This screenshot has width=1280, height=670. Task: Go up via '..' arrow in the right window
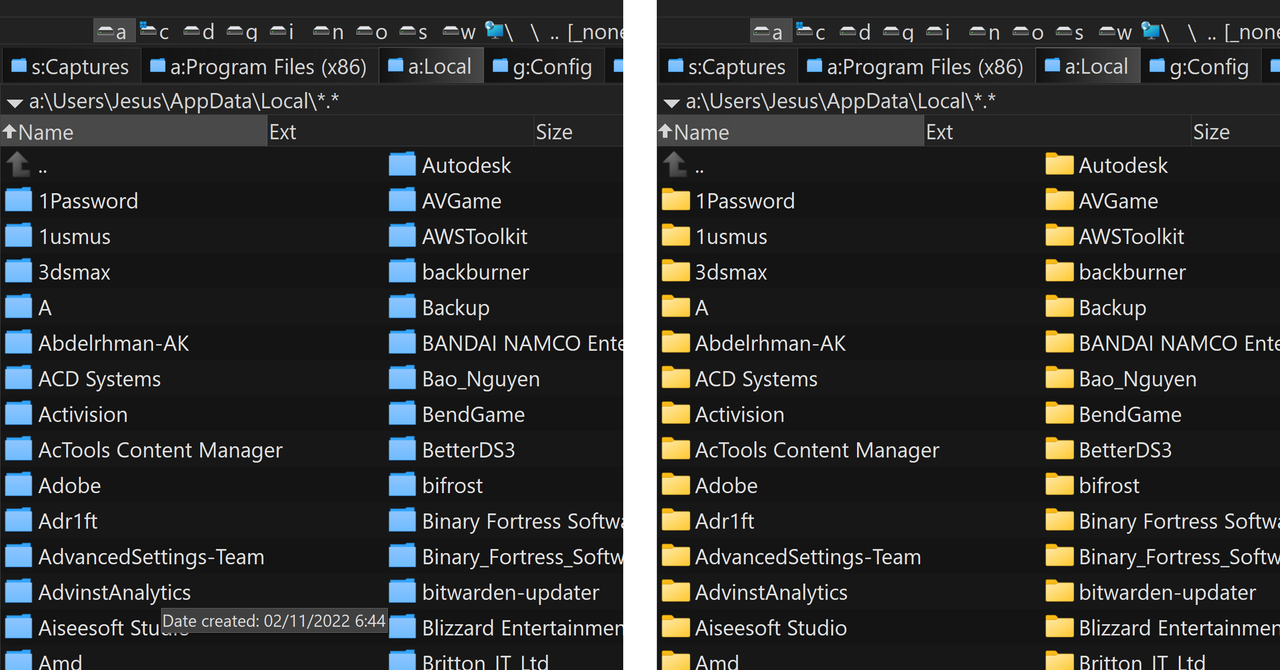click(x=675, y=165)
